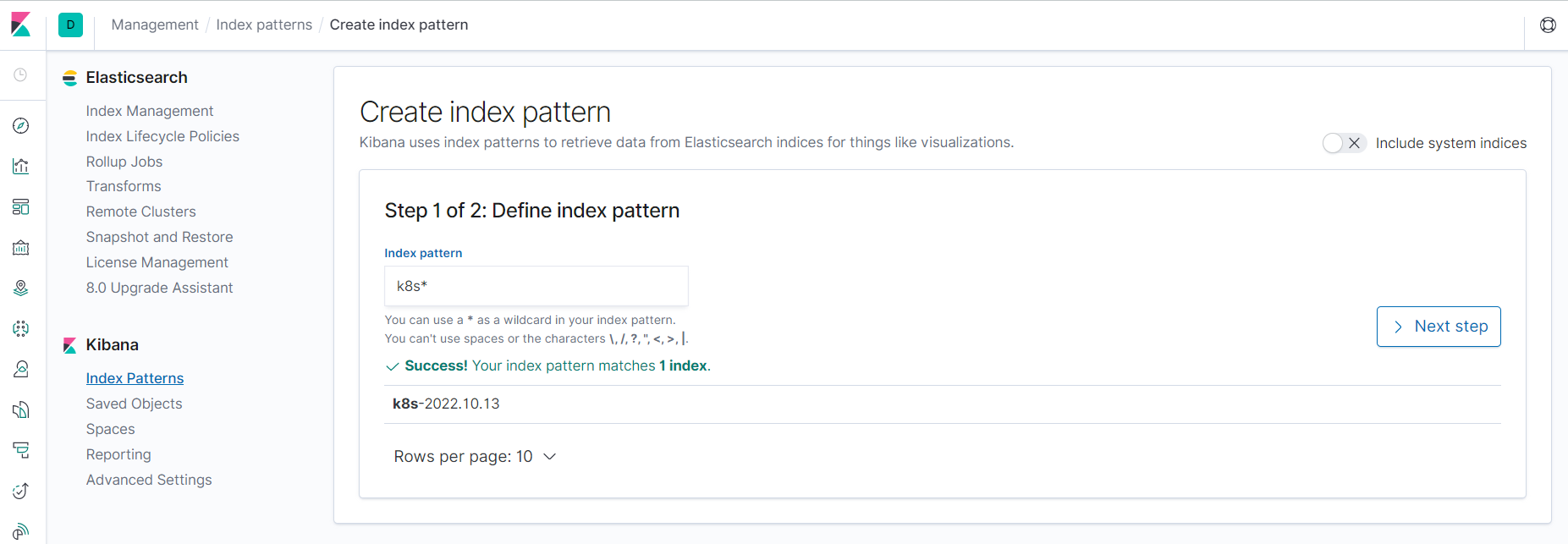Select Index Patterns under Kibana

point(135,378)
